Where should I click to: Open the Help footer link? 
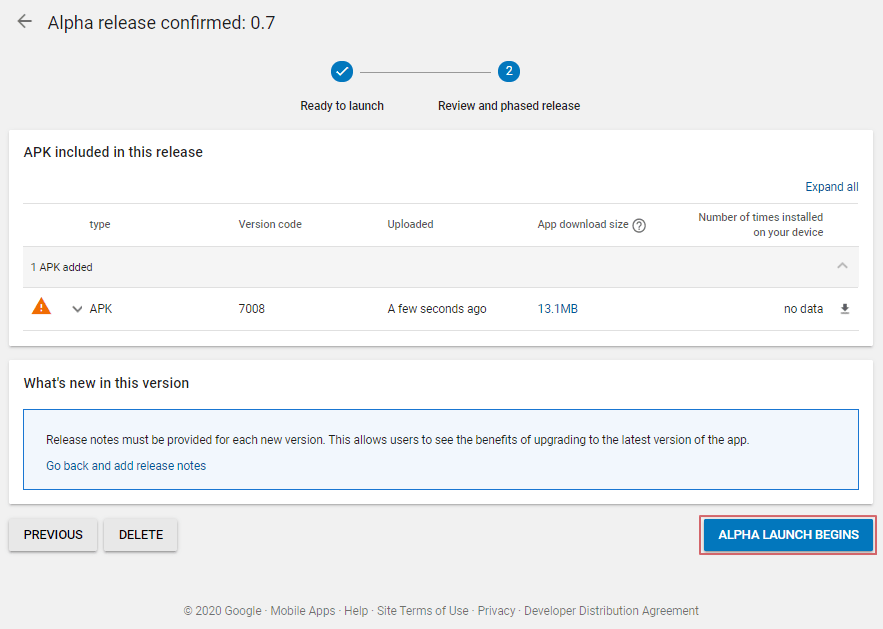point(356,611)
